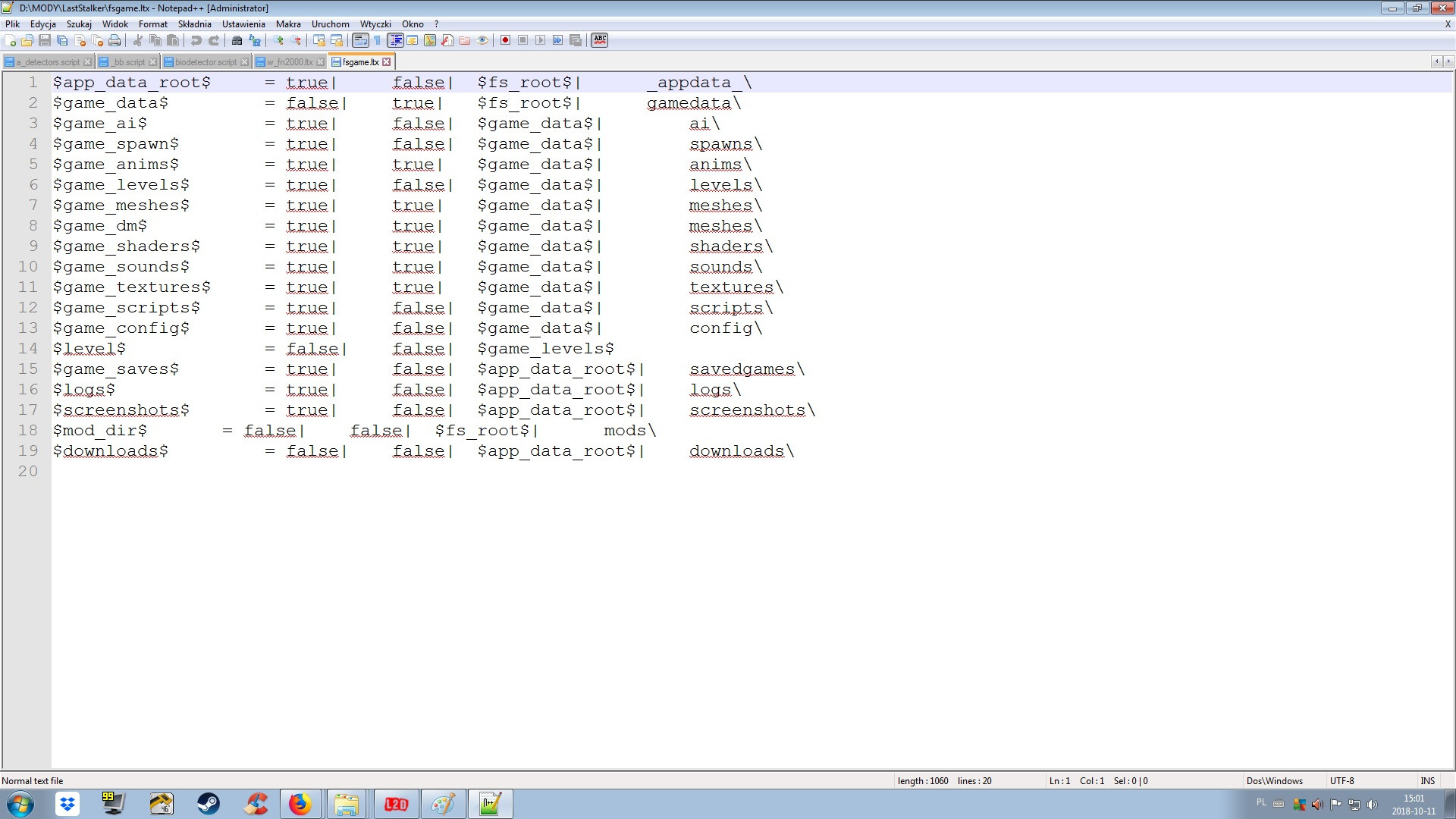
Task: Toggle spell check ABC button
Action: point(600,40)
